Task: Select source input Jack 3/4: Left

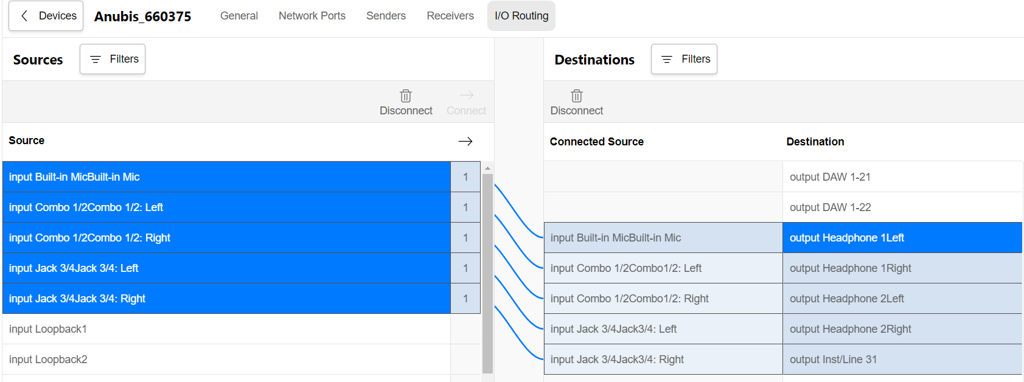Action: pos(227,268)
